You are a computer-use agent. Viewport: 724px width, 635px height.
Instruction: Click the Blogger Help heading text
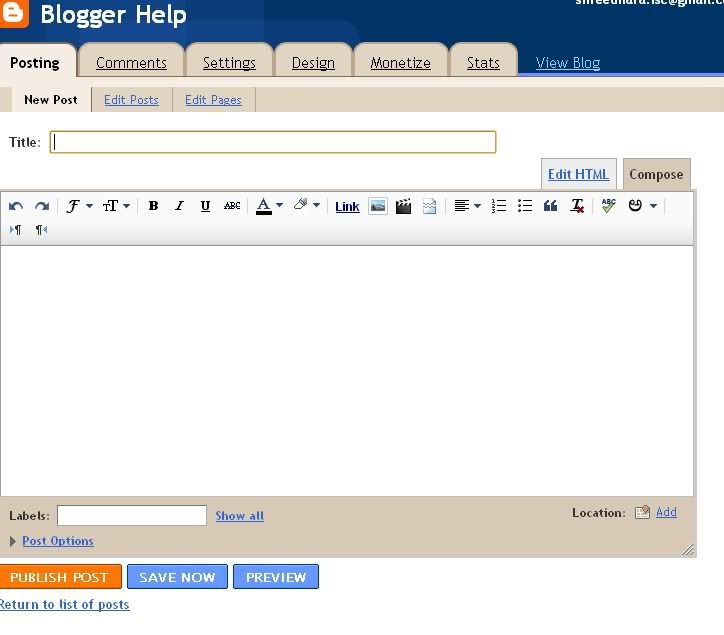(114, 15)
